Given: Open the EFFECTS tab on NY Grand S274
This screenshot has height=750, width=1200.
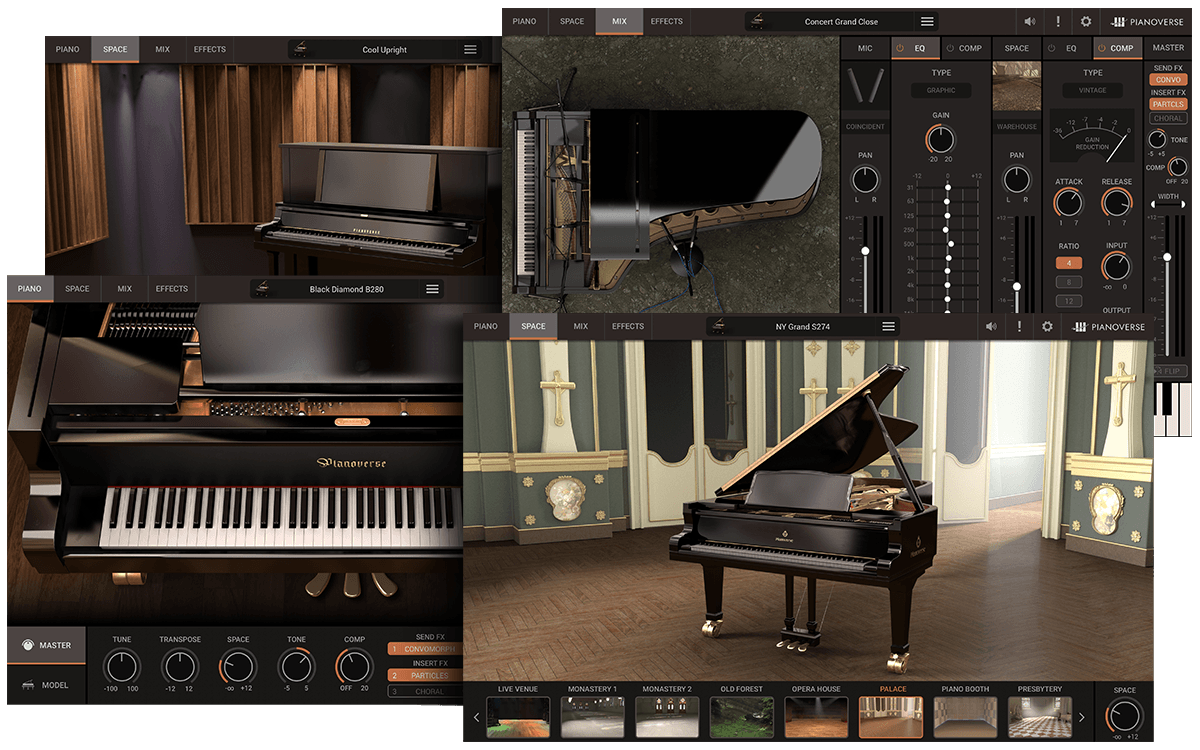Looking at the screenshot, I should tap(628, 326).
